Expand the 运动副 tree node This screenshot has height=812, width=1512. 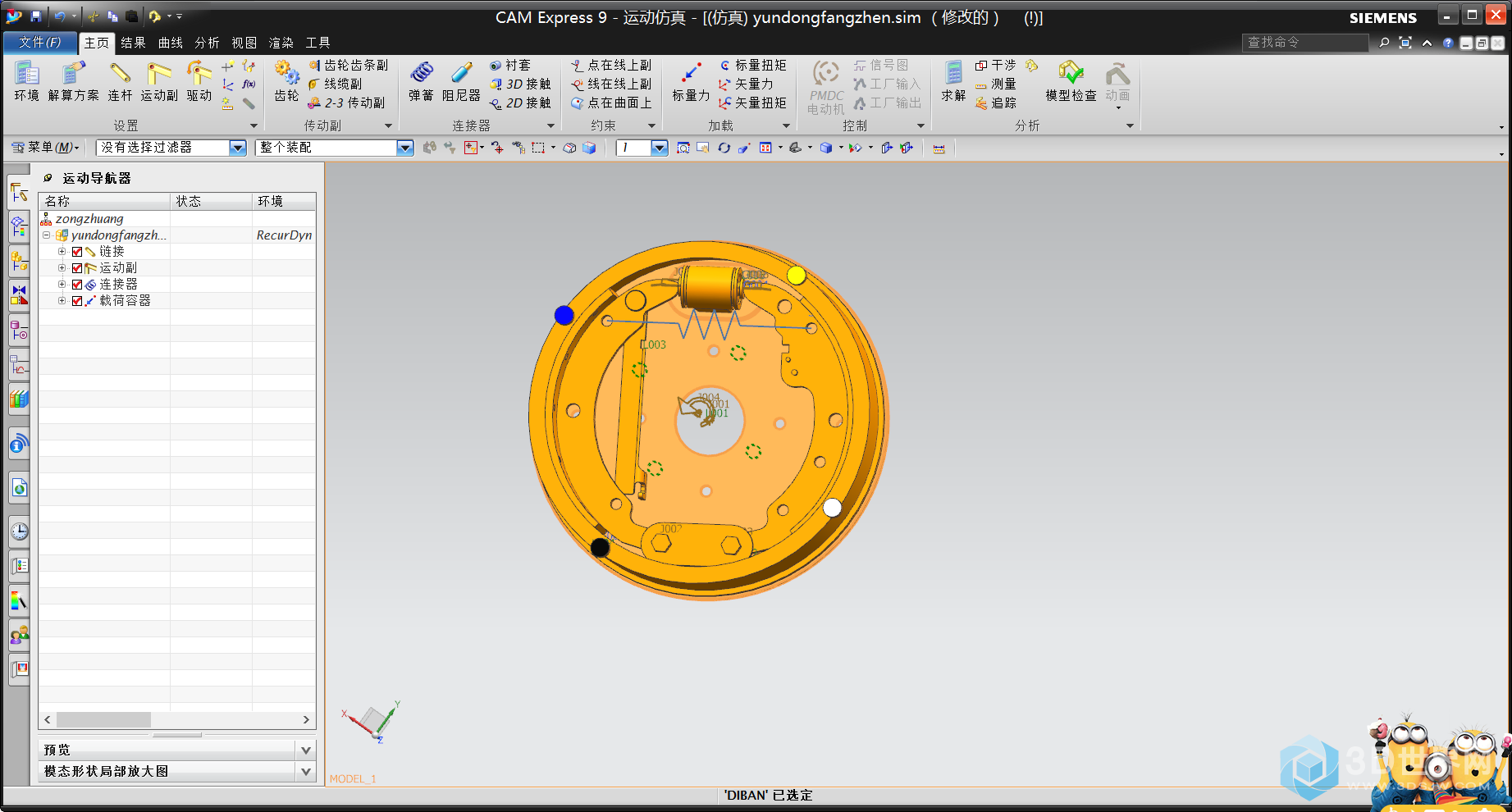pyautogui.click(x=62, y=268)
